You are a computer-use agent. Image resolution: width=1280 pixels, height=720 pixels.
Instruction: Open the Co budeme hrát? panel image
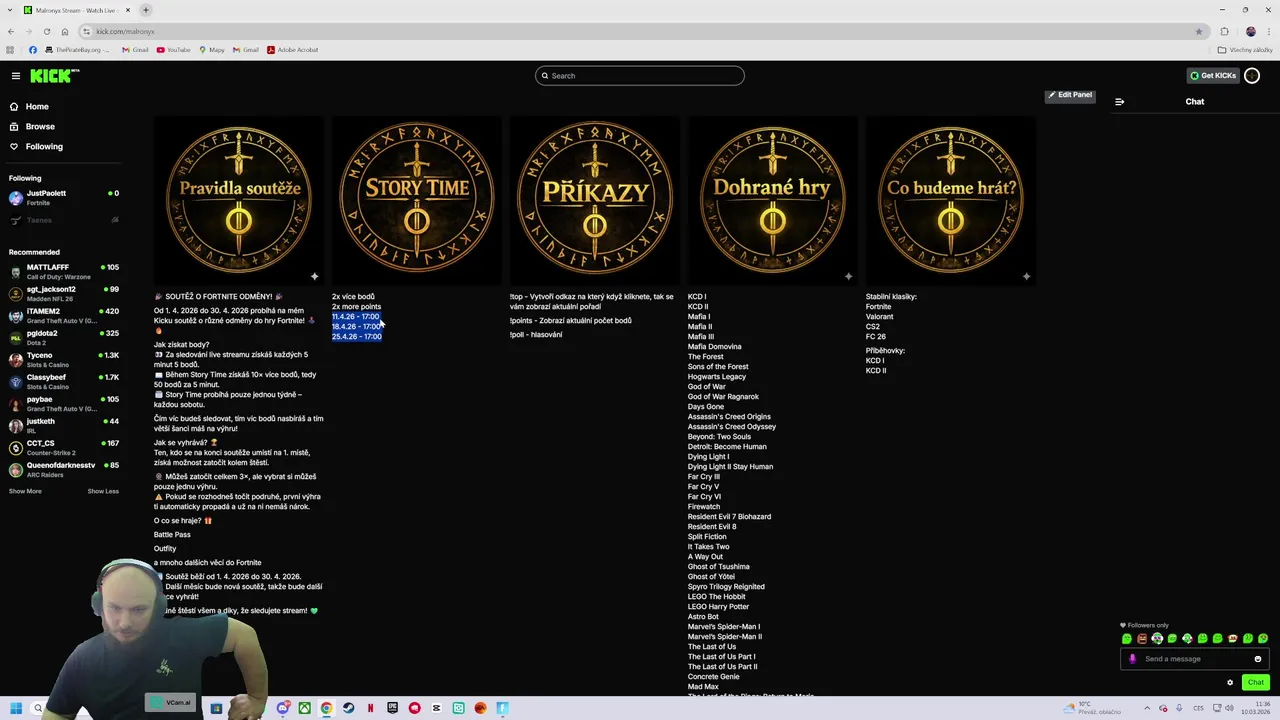coord(951,201)
